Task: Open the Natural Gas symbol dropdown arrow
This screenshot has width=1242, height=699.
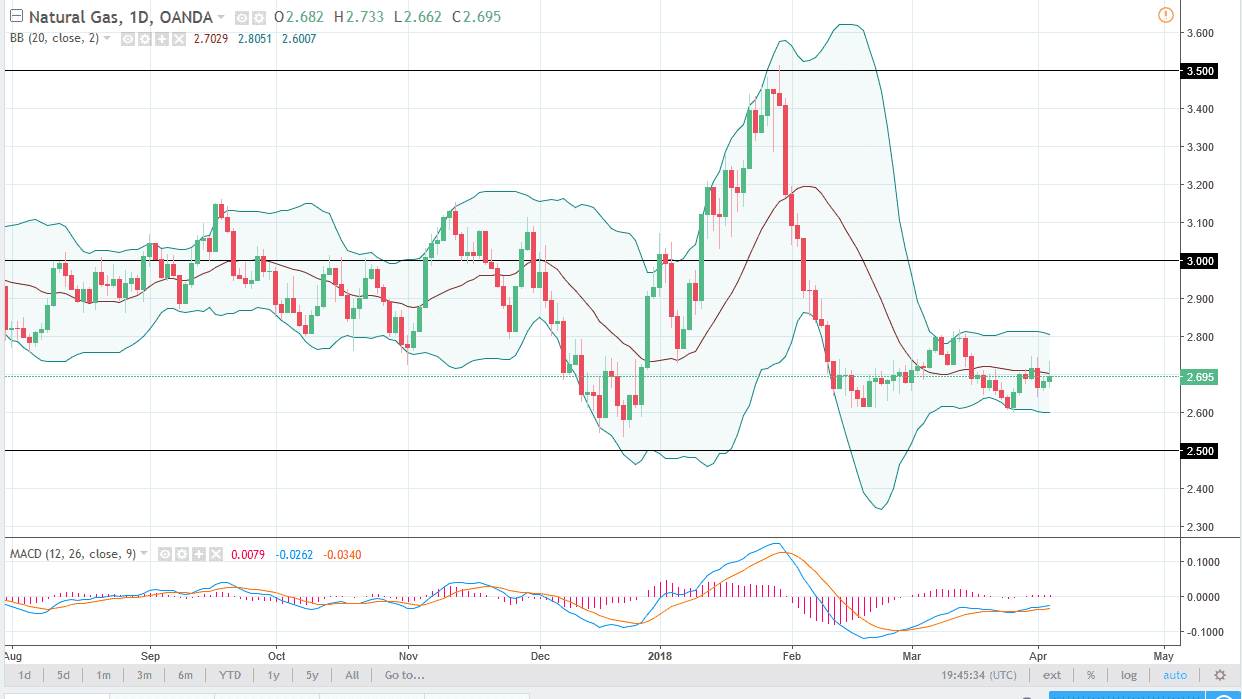Action: click(222, 17)
